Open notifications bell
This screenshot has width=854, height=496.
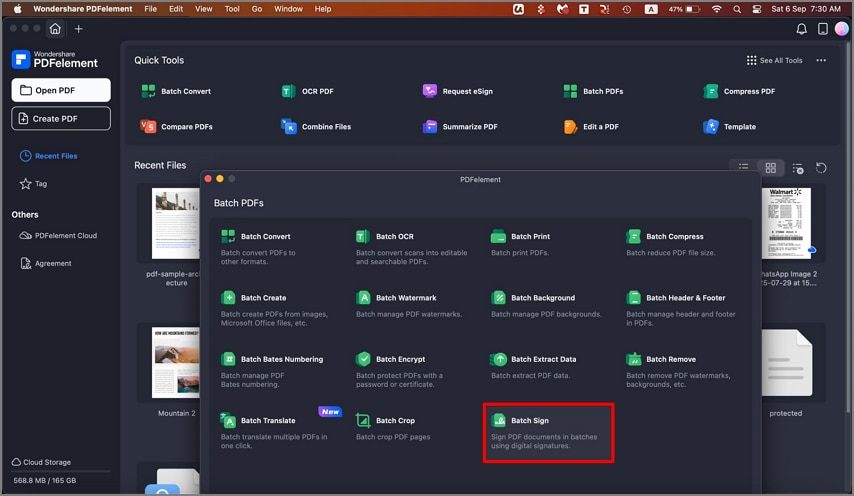801,29
